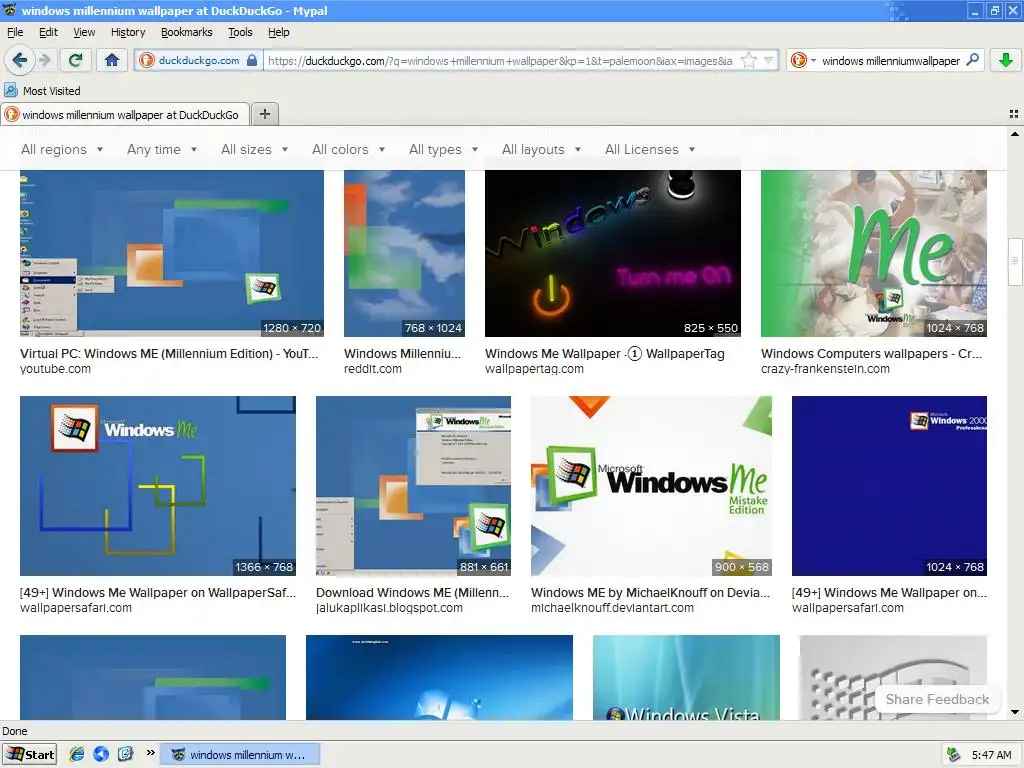Click in the URL address field
The image size is (1024, 768).
(x=500, y=61)
